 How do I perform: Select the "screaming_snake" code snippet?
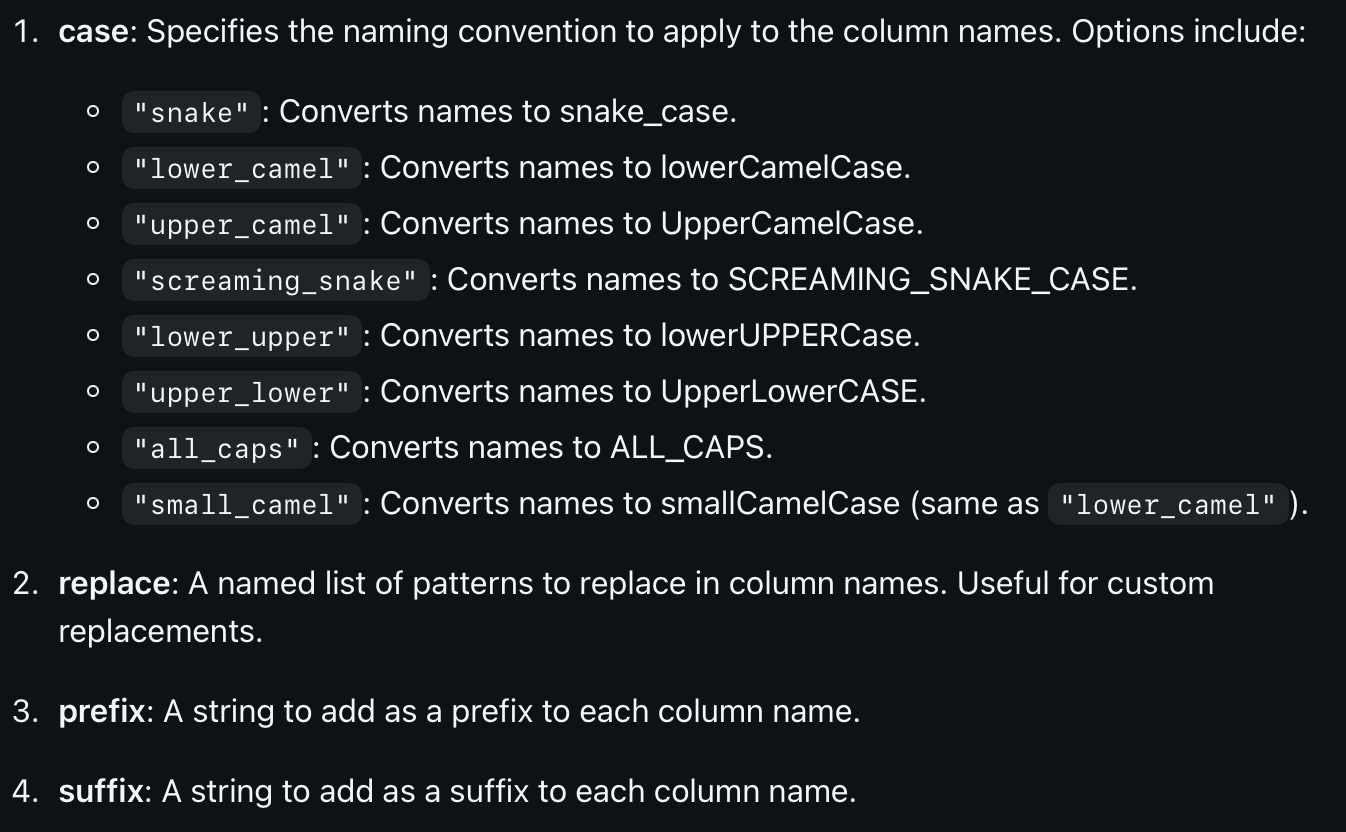click(275, 281)
